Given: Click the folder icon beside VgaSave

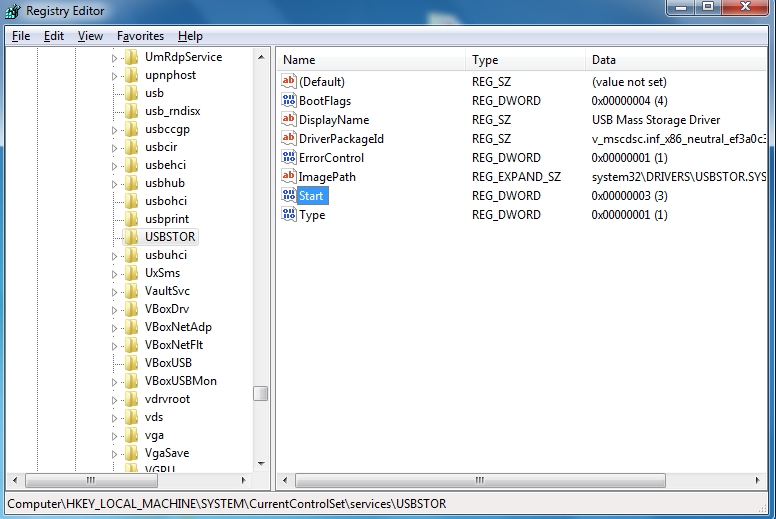Looking at the screenshot, I should click(x=131, y=453).
